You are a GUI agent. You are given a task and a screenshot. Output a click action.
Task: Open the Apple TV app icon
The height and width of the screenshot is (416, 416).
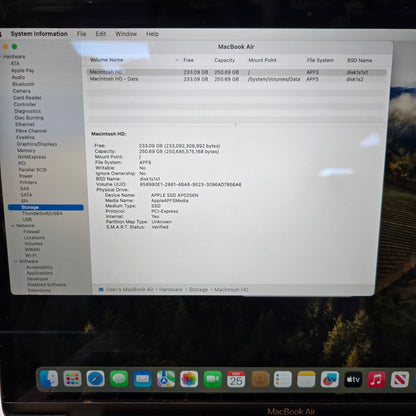[353, 379]
